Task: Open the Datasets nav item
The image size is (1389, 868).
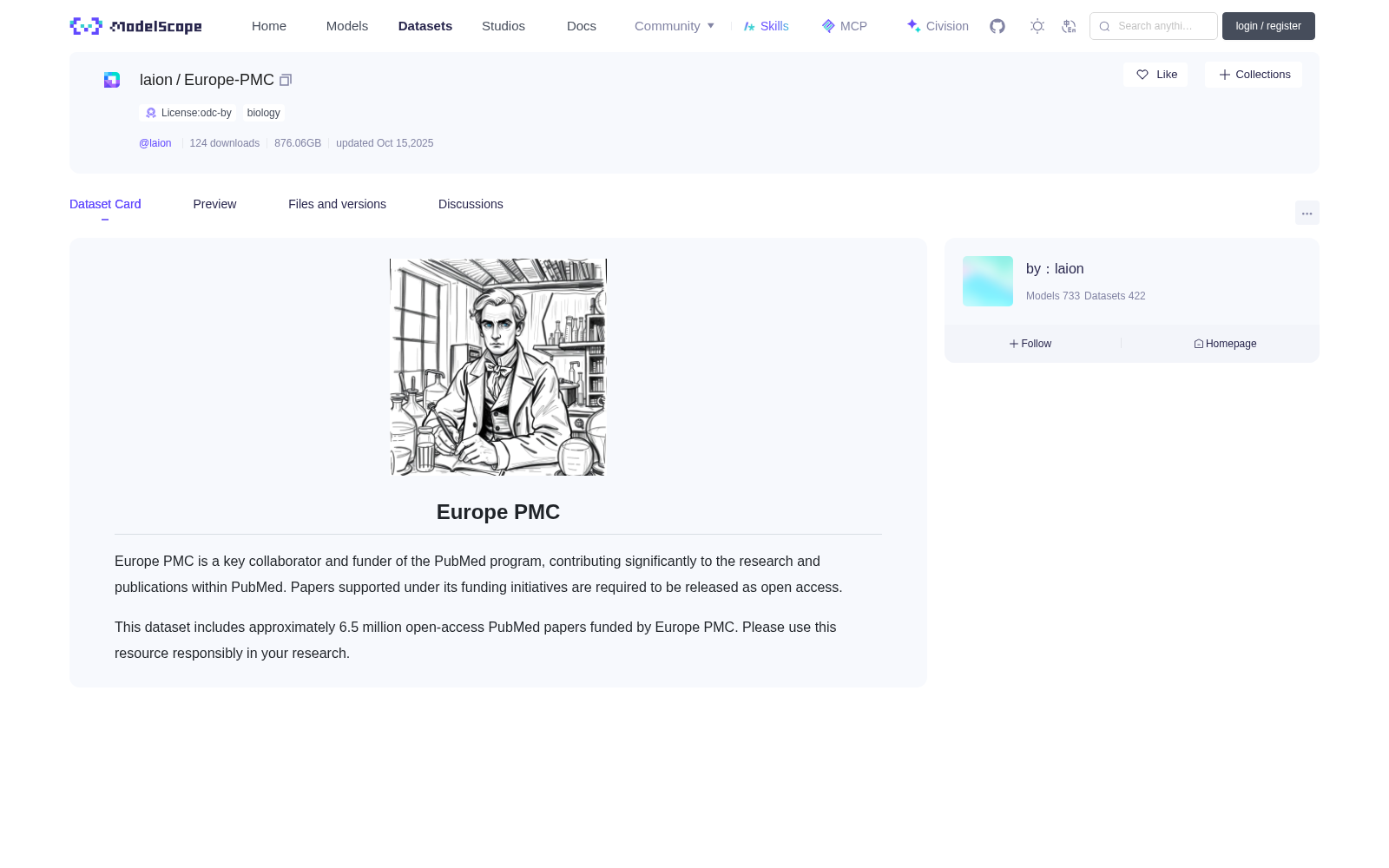Action: pos(425,26)
